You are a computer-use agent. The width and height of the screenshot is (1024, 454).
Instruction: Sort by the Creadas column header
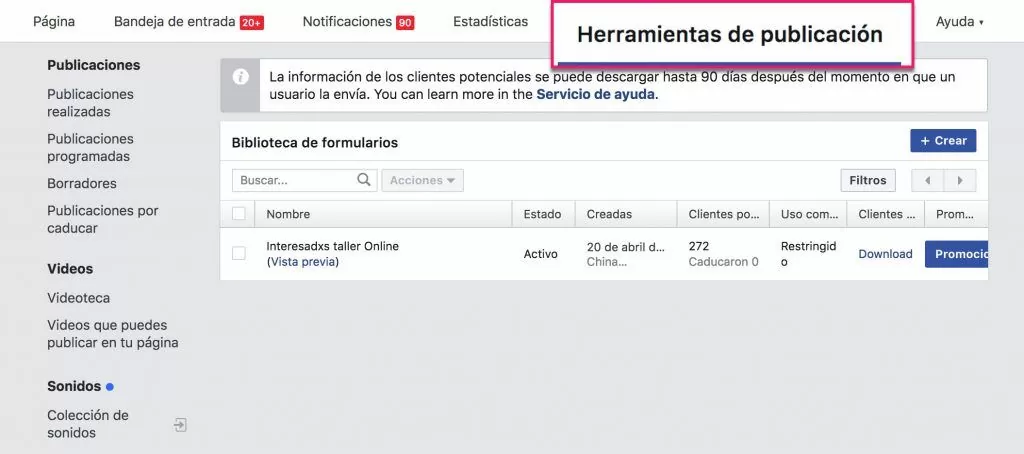tap(626, 214)
